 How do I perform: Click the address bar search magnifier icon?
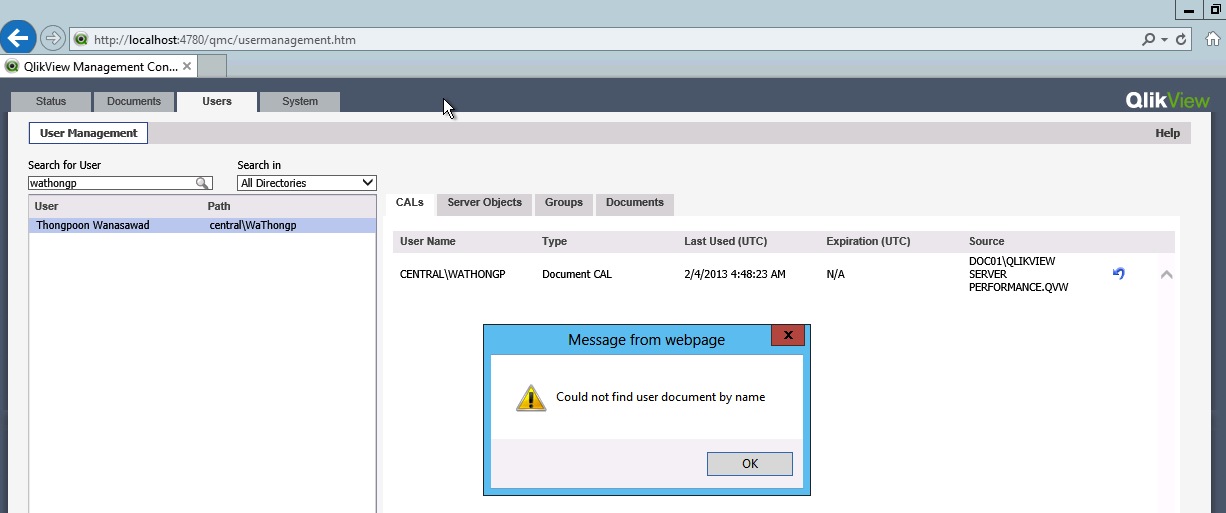[x=1148, y=40]
